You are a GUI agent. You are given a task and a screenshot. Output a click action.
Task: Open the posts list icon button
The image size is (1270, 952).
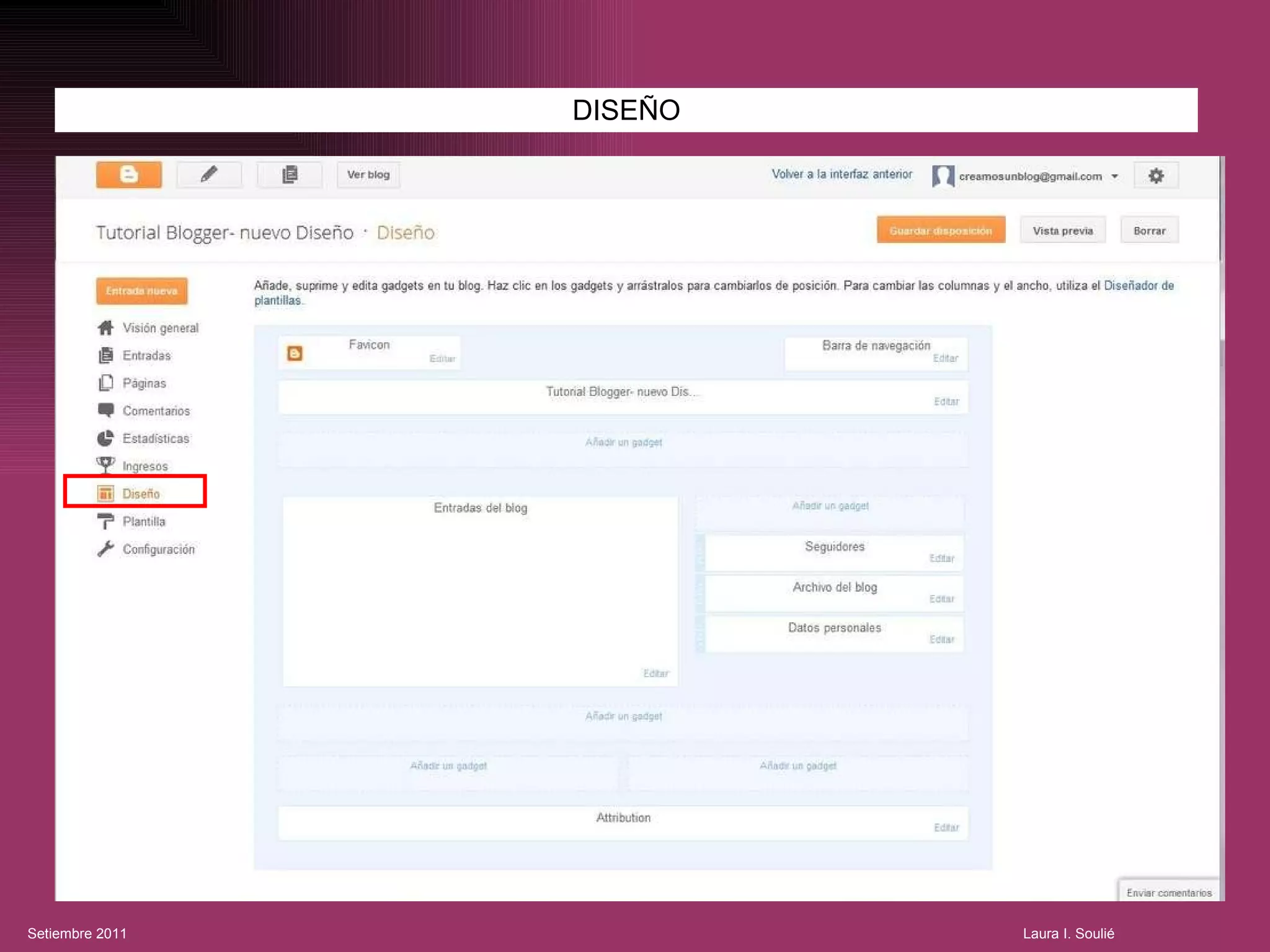(290, 175)
